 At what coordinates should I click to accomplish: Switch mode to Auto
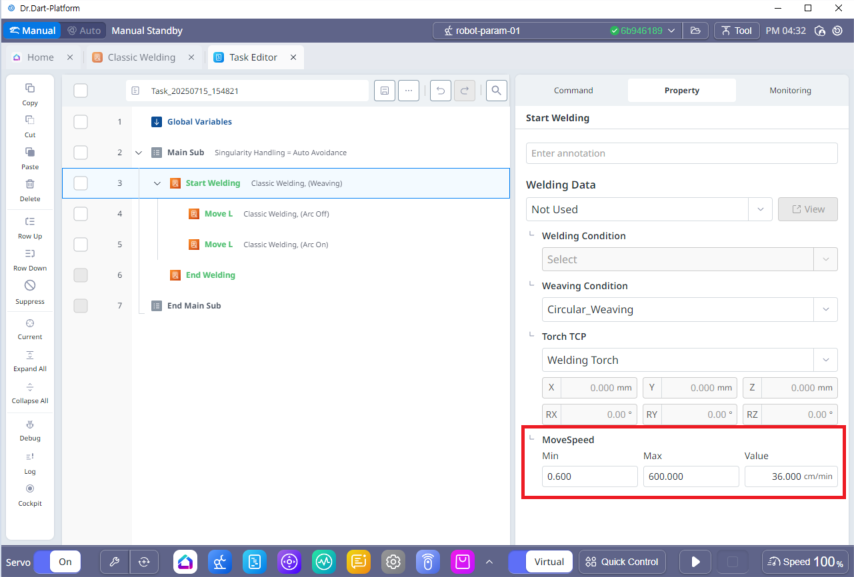point(83,30)
